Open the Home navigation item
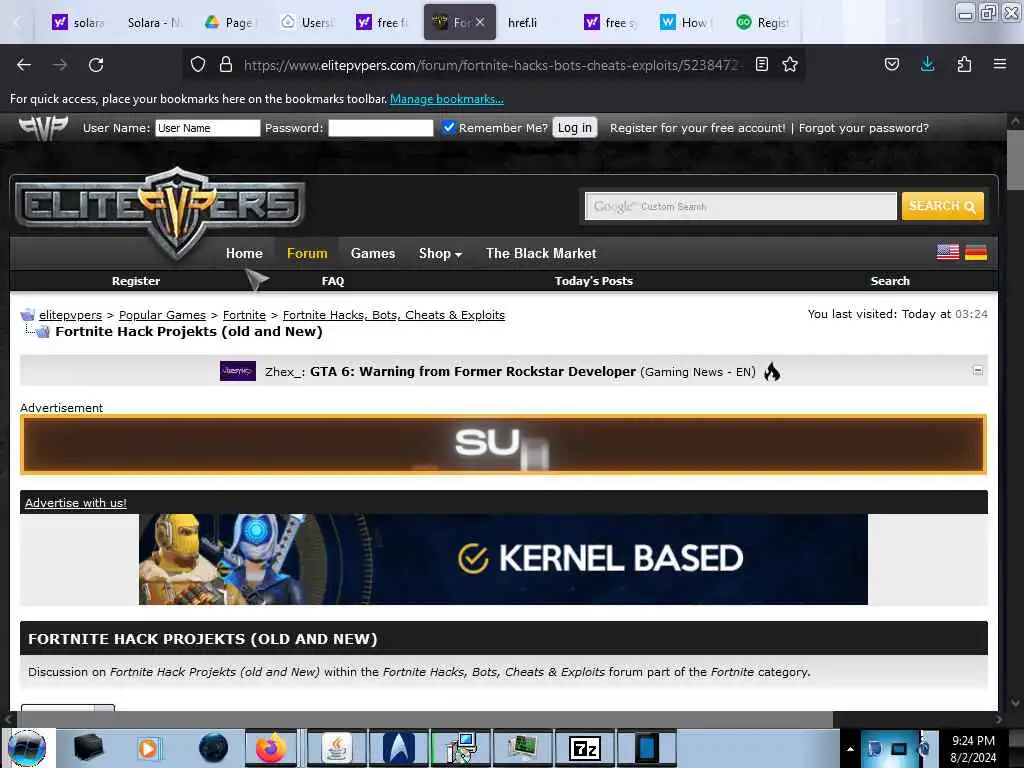Viewport: 1024px width, 768px height. click(244, 253)
